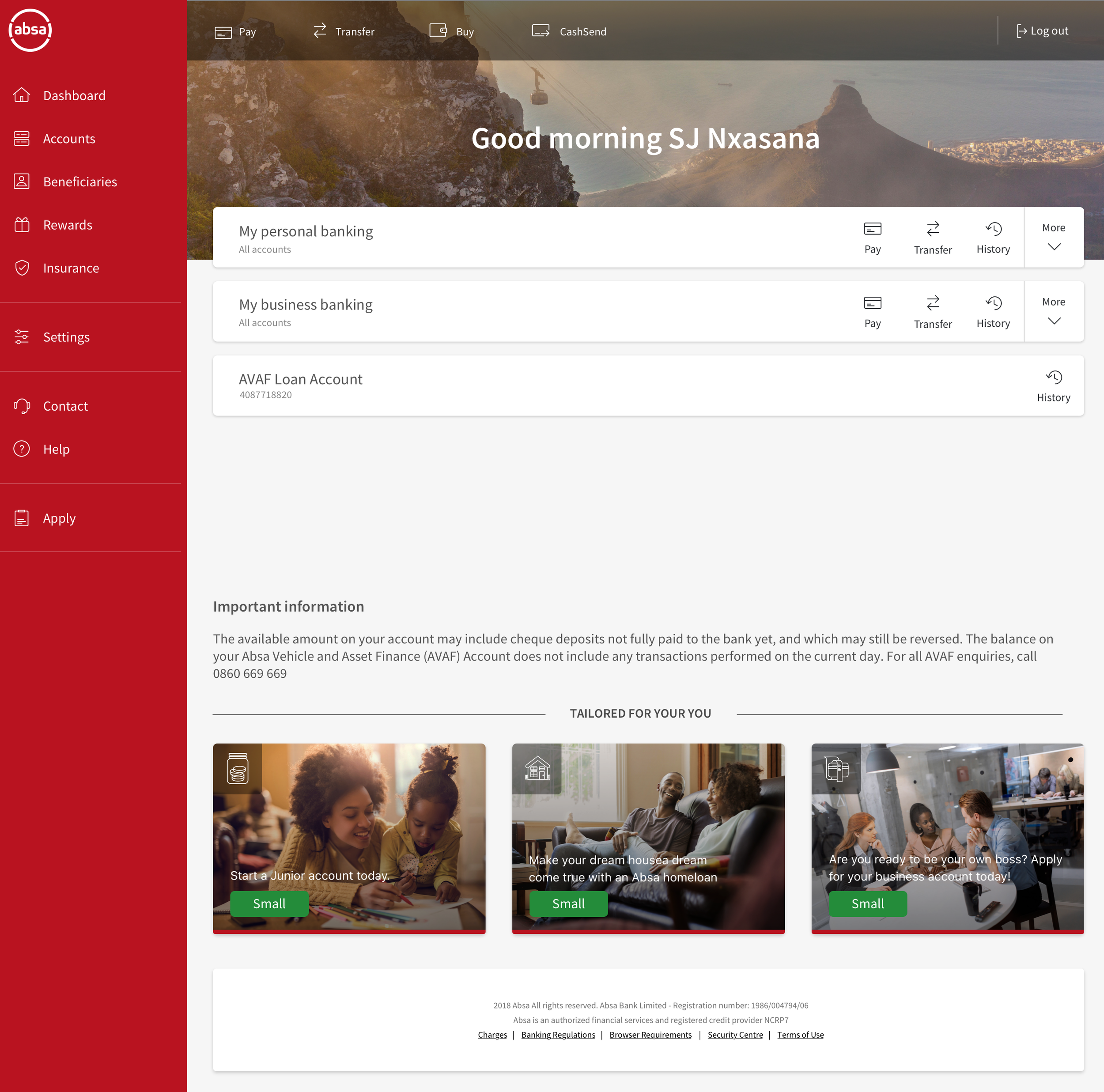This screenshot has width=1104, height=1092.
Task: Click the CashSend icon in top bar
Action: tap(541, 30)
